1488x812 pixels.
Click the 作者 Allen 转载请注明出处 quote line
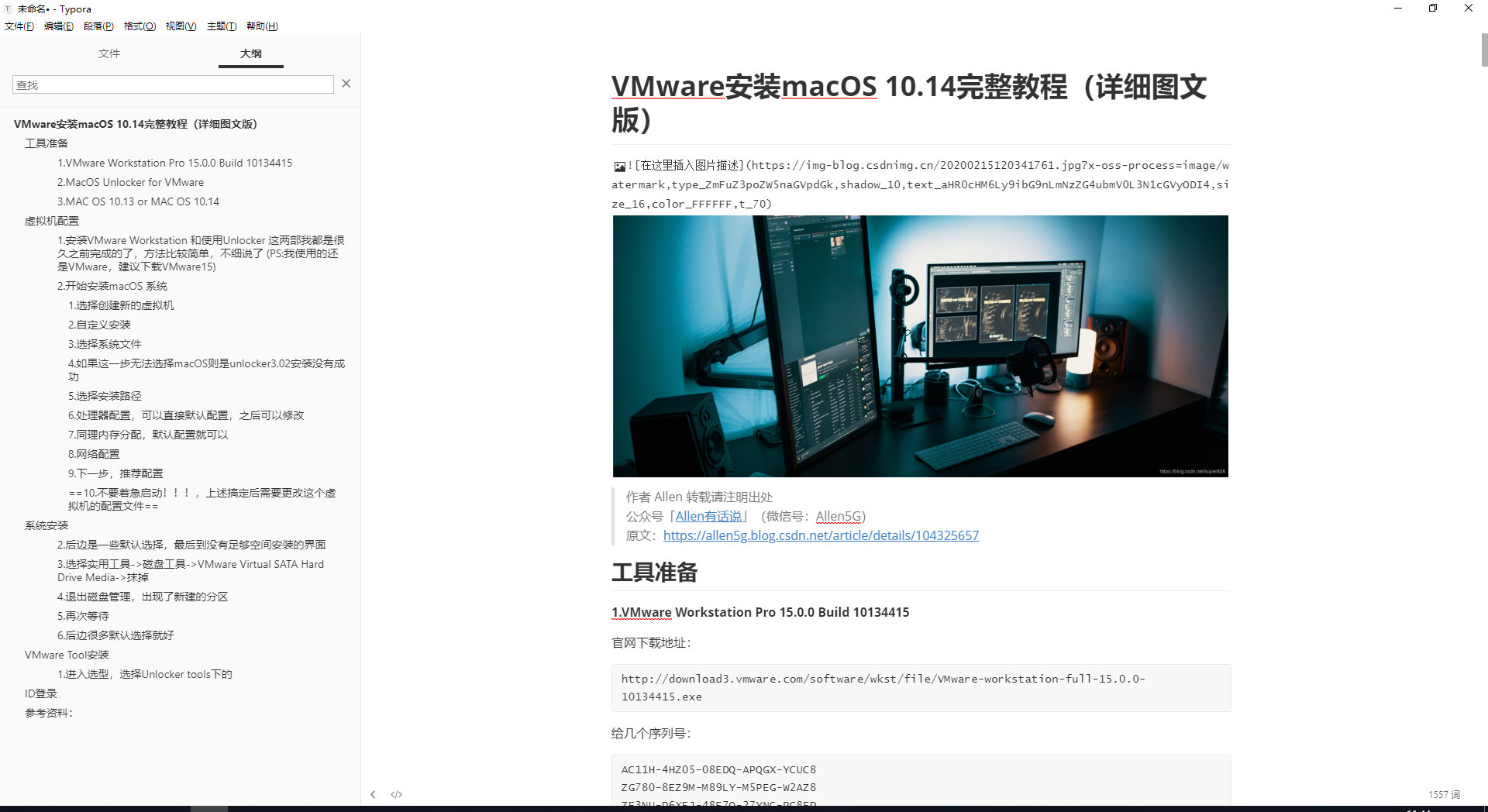point(699,497)
